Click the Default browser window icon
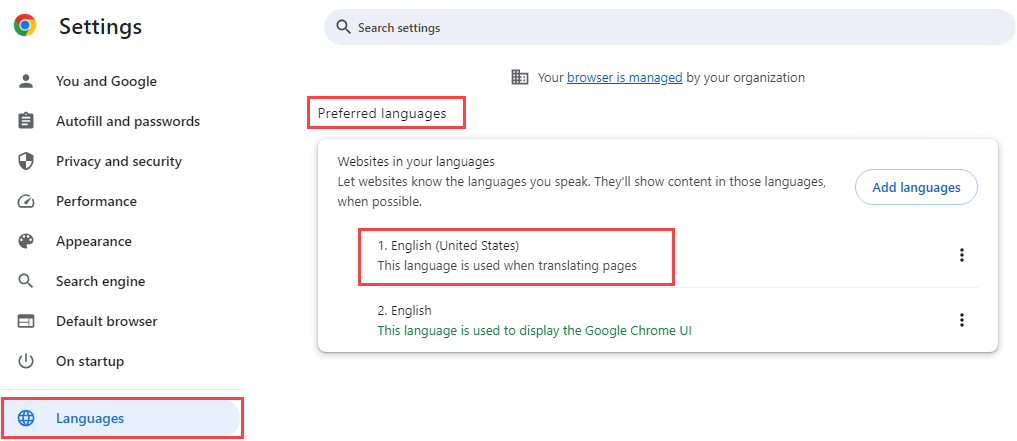 [27, 321]
